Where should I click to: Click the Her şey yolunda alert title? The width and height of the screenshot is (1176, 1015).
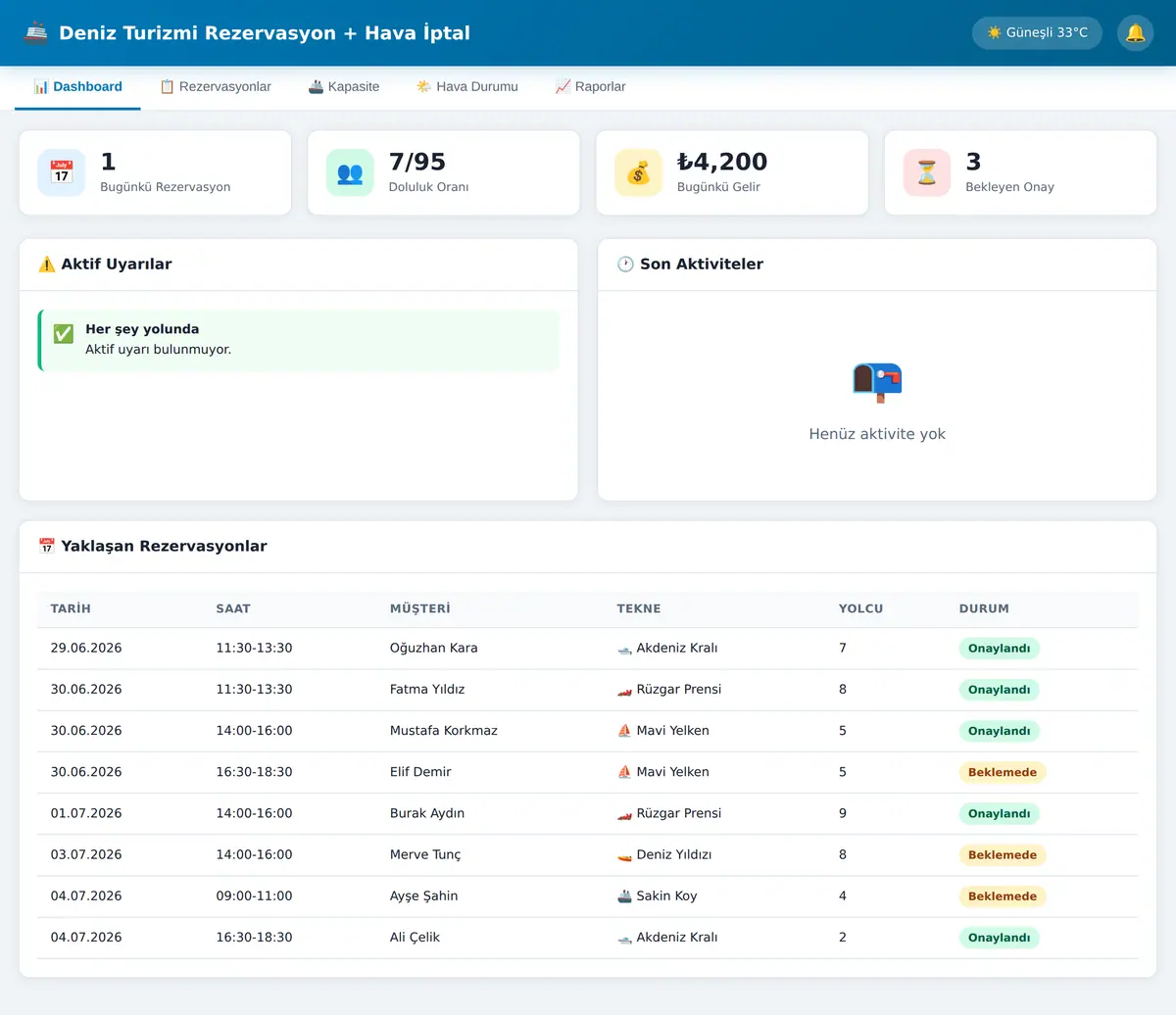click(142, 329)
